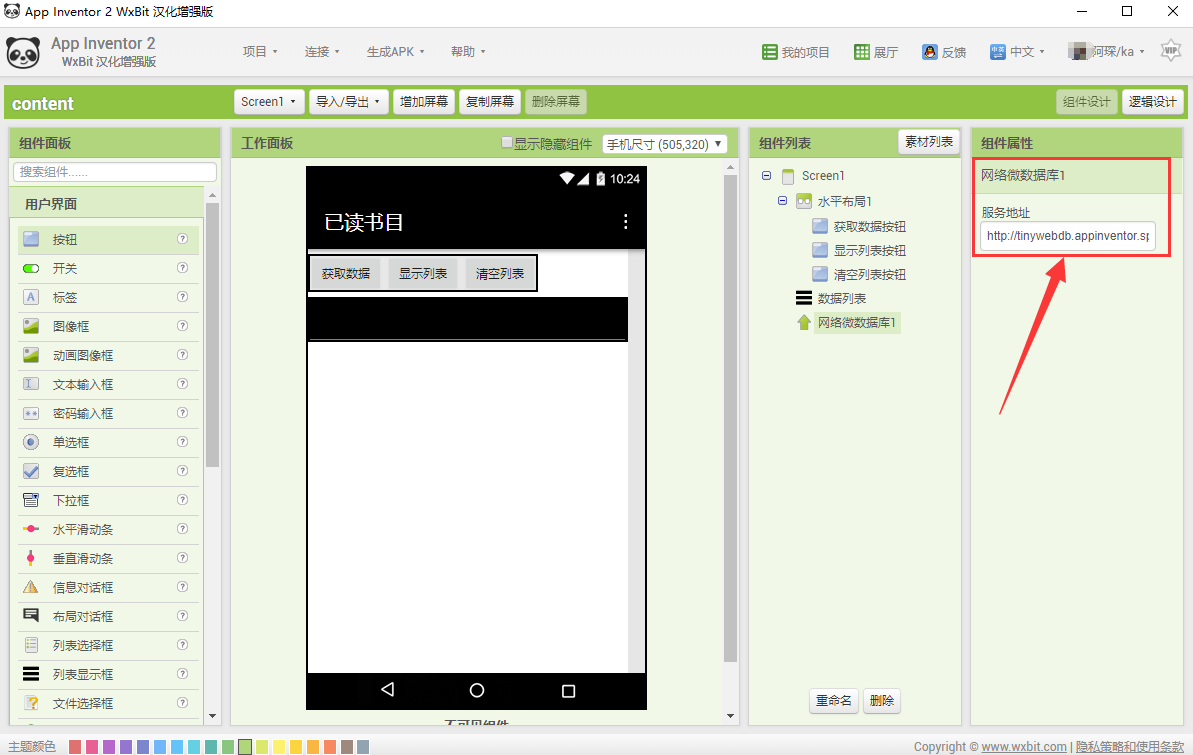Pick the 文本输入框 text box icon
This screenshot has width=1193, height=755.
click(30, 384)
